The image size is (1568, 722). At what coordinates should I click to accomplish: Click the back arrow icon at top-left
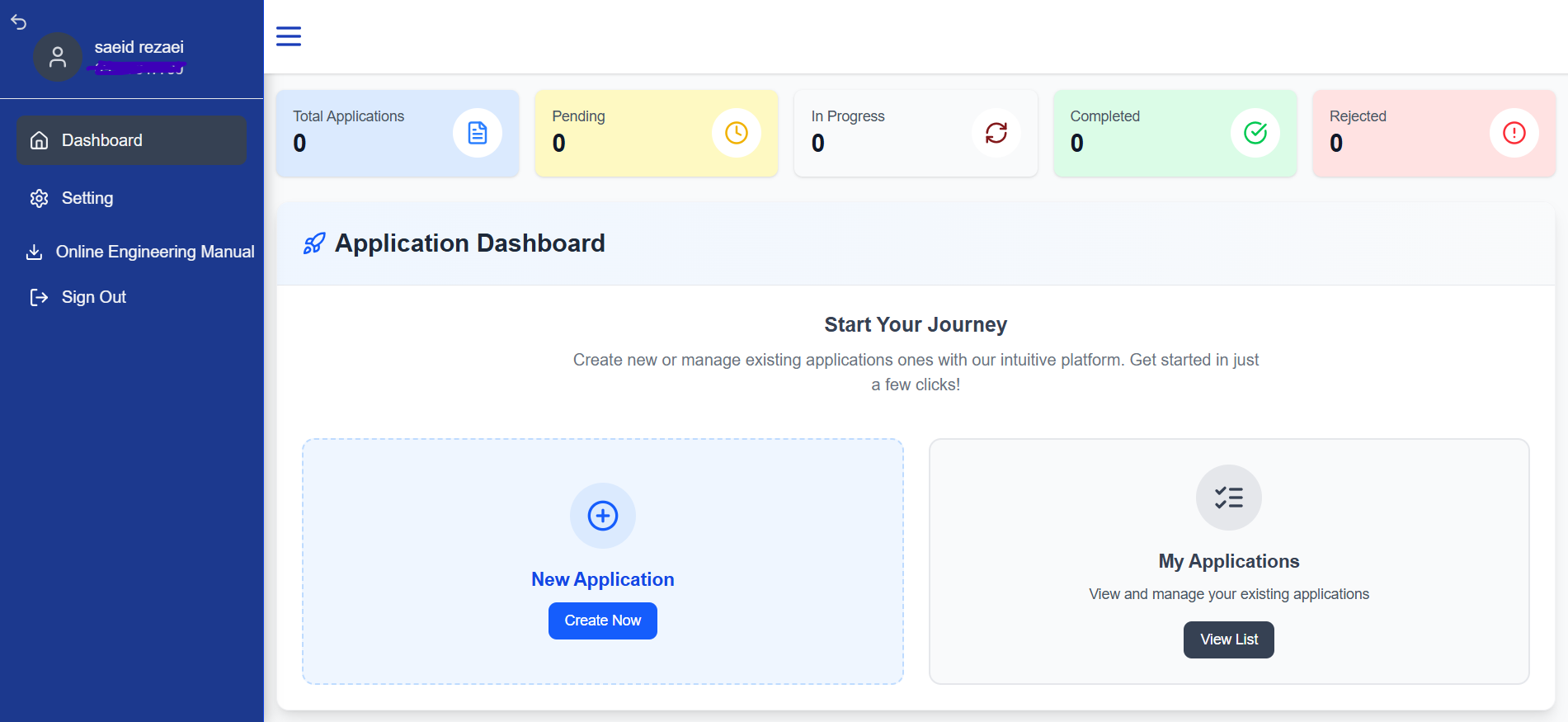click(19, 22)
